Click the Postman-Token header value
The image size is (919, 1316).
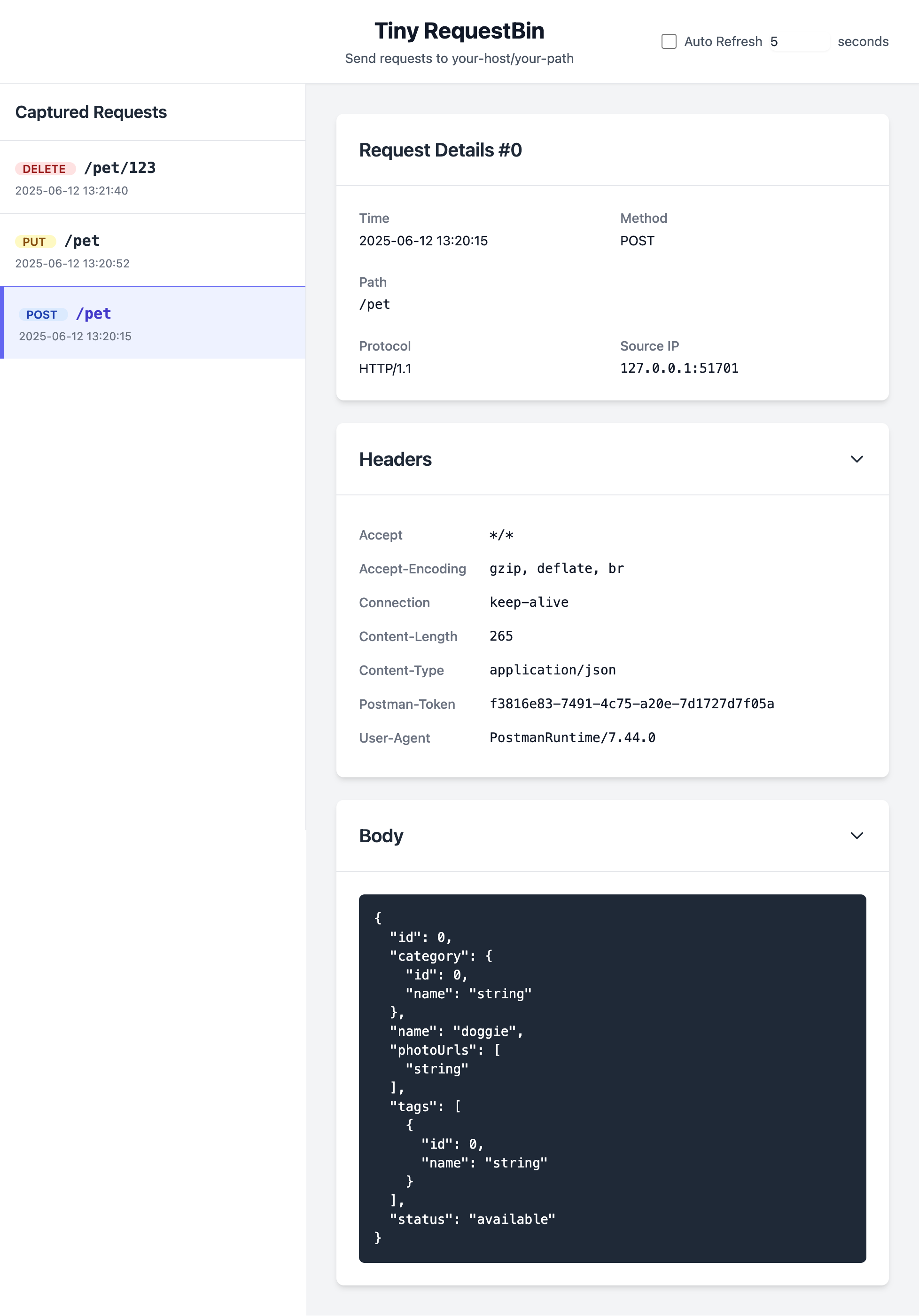pyautogui.click(x=632, y=704)
